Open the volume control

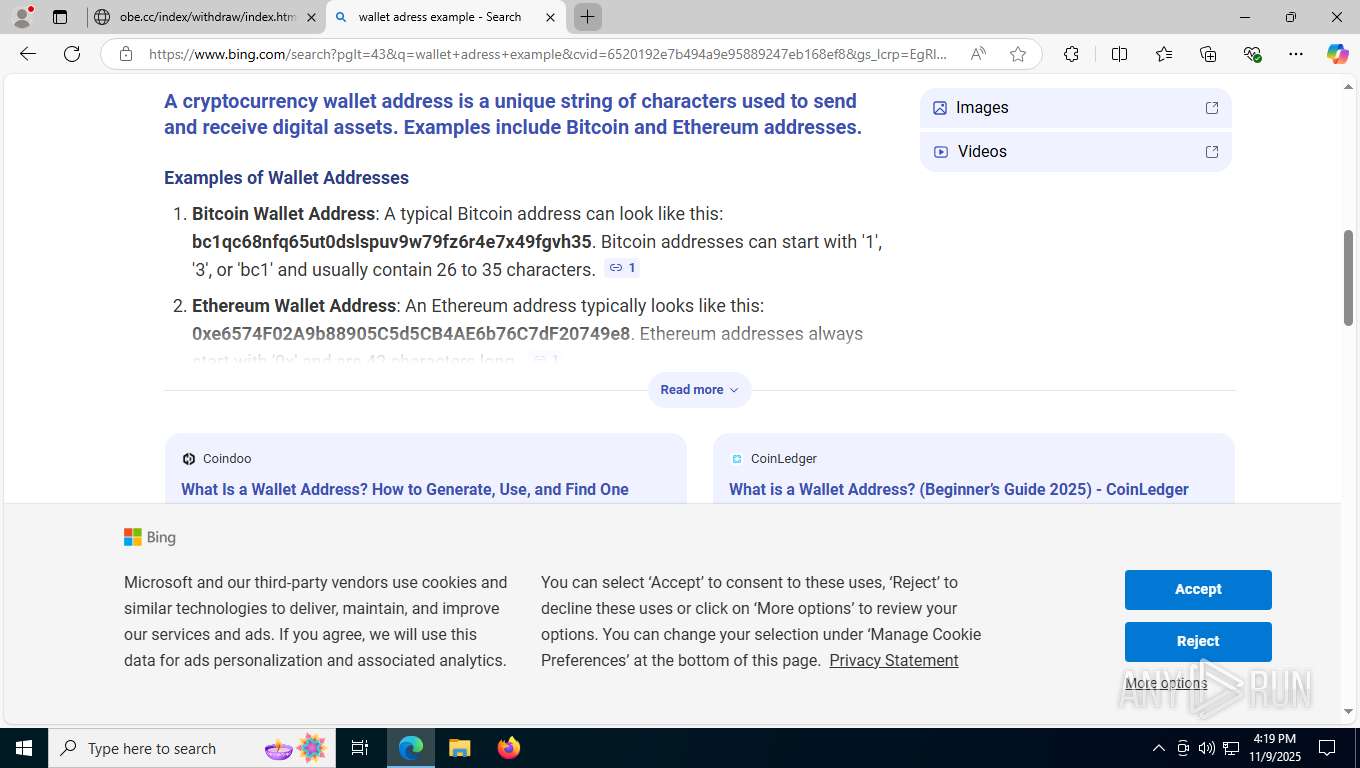tap(1207, 748)
